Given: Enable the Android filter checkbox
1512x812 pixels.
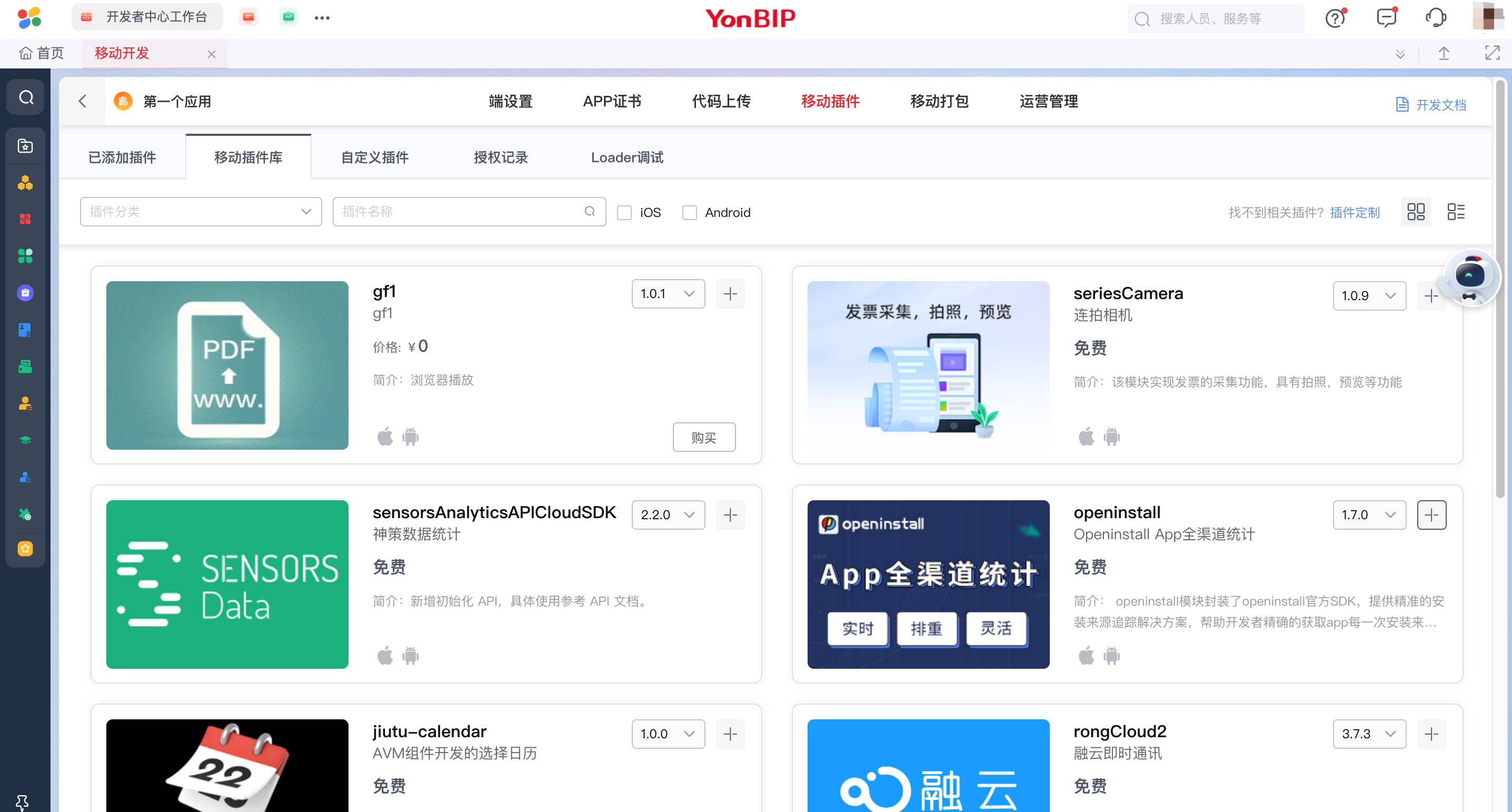Looking at the screenshot, I should (x=689, y=213).
